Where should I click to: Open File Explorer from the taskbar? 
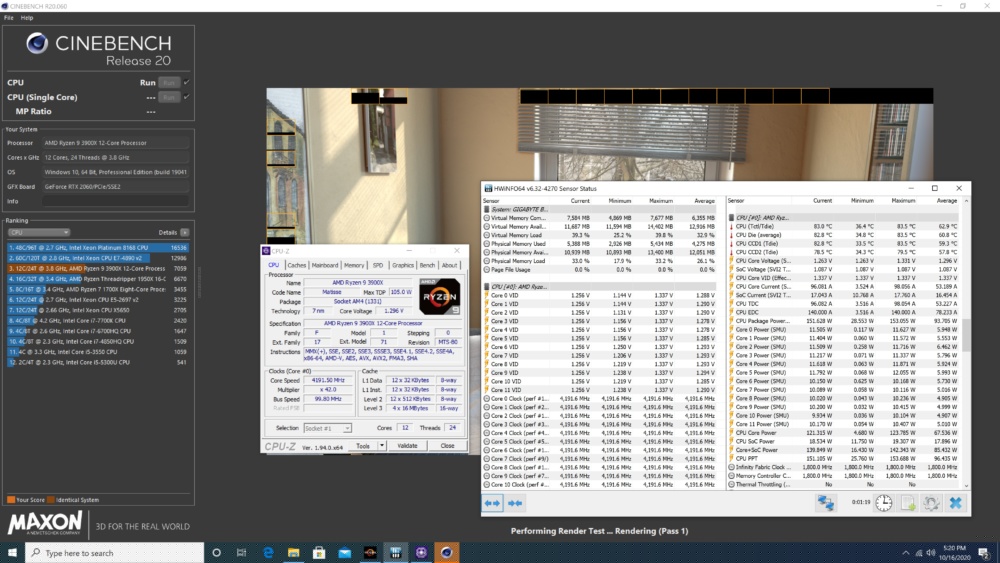pyautogui.click(x=293, y=553)
